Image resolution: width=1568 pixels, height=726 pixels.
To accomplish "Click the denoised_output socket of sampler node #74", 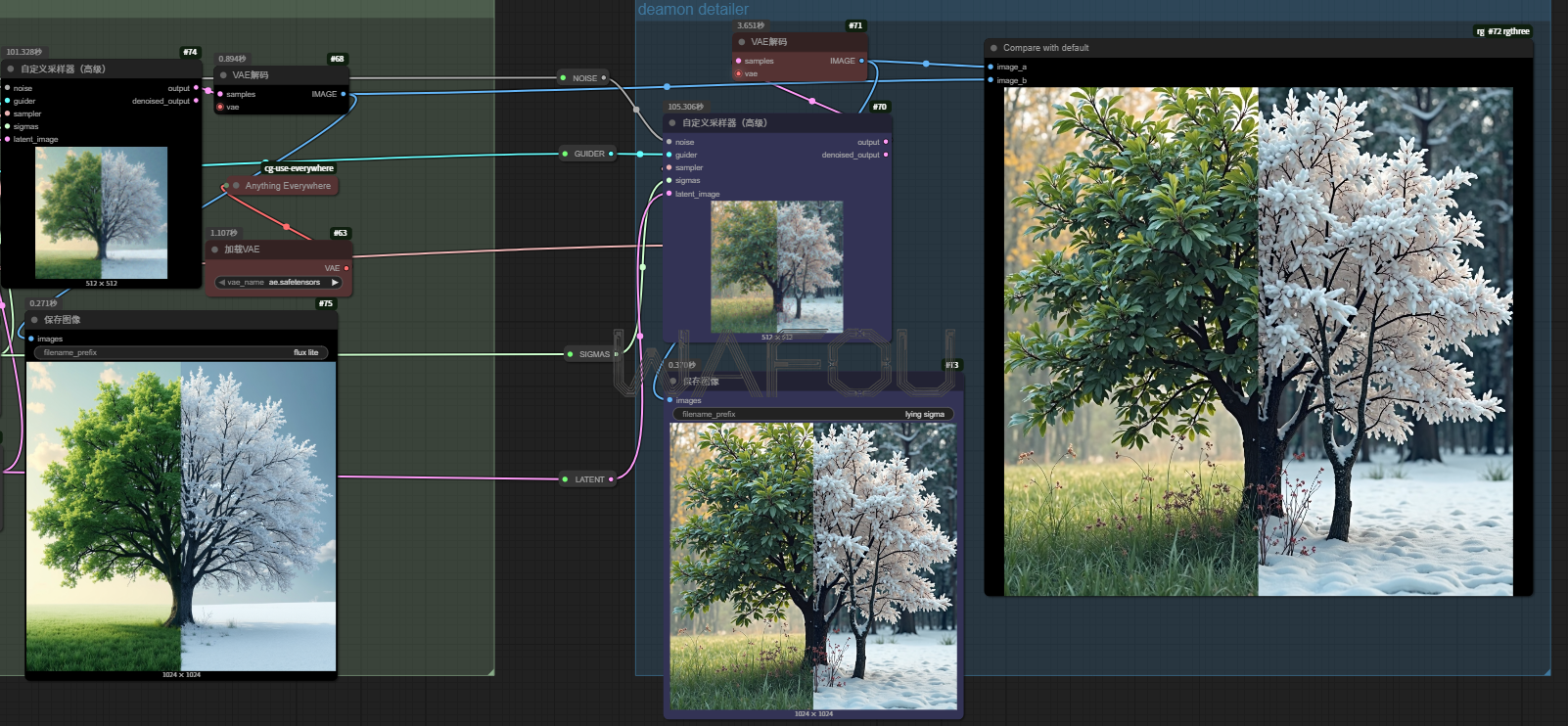I will (196, 101).
